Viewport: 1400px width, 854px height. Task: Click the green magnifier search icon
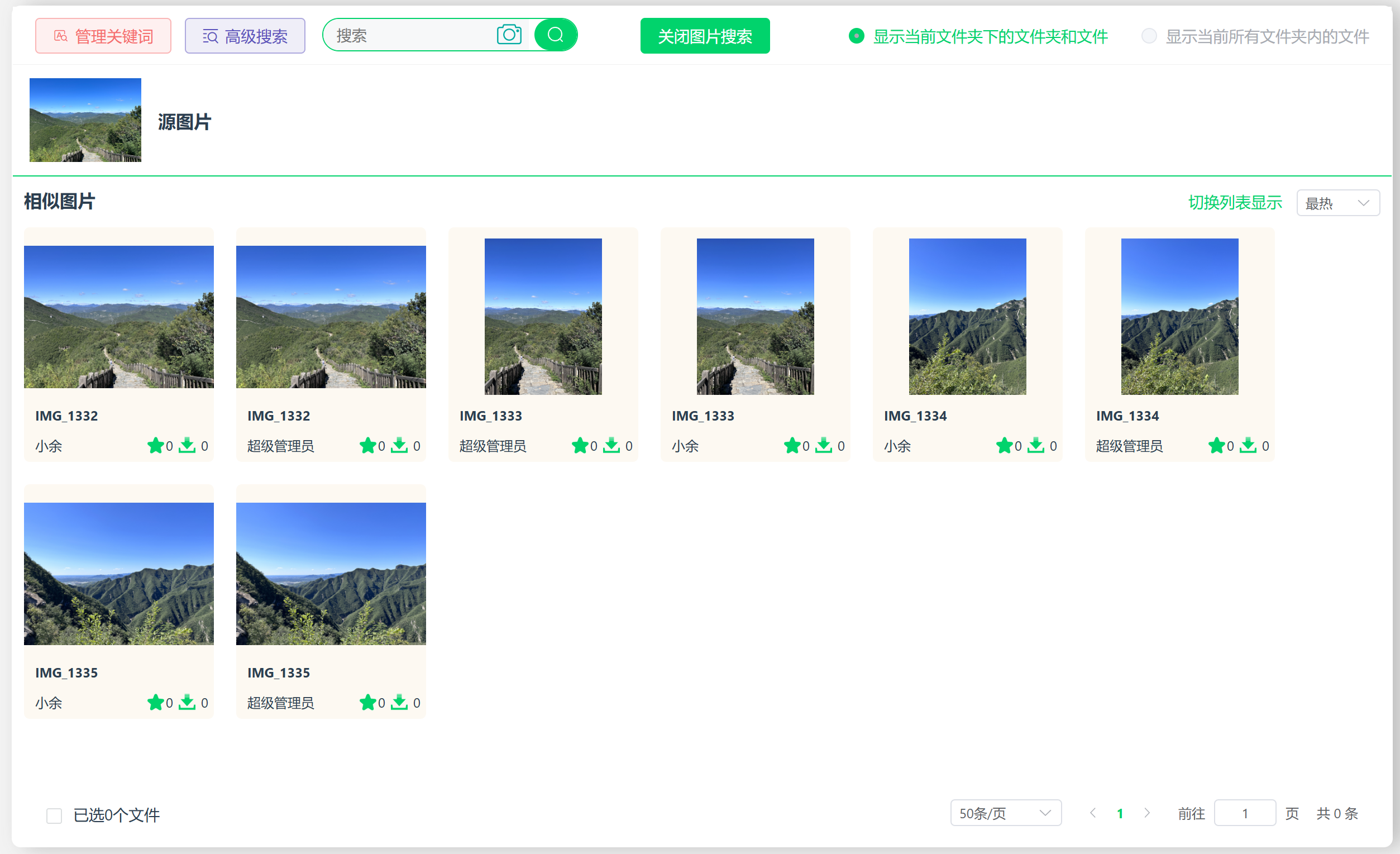556,35
